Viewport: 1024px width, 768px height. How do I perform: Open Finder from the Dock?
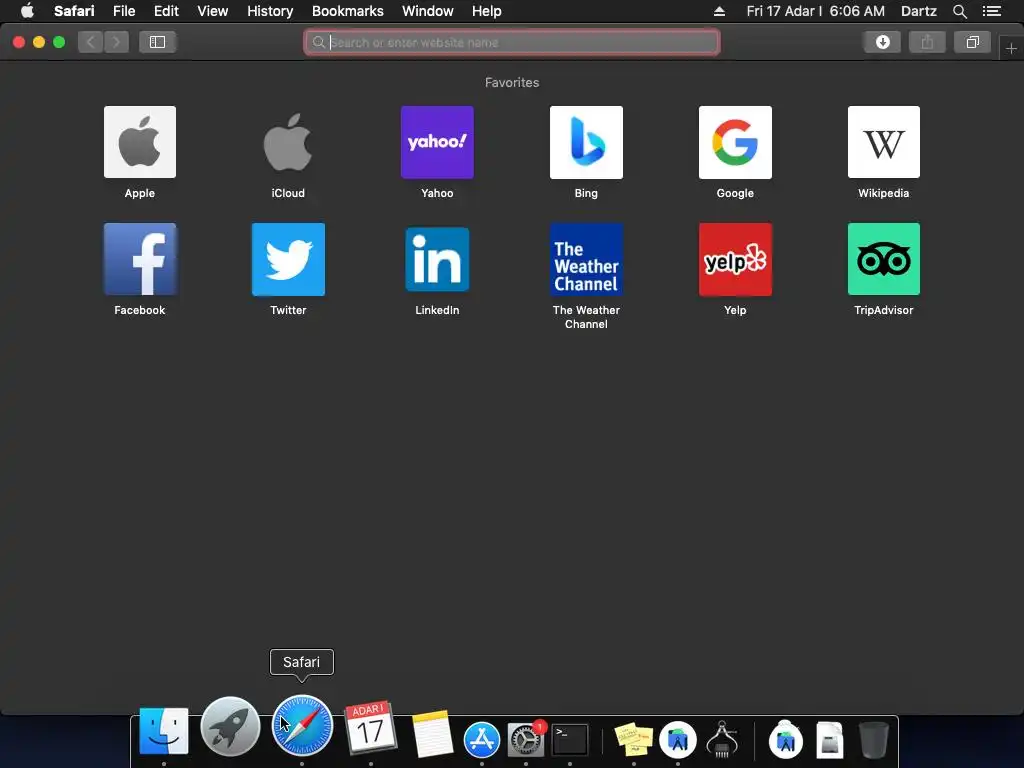[164, 731]
